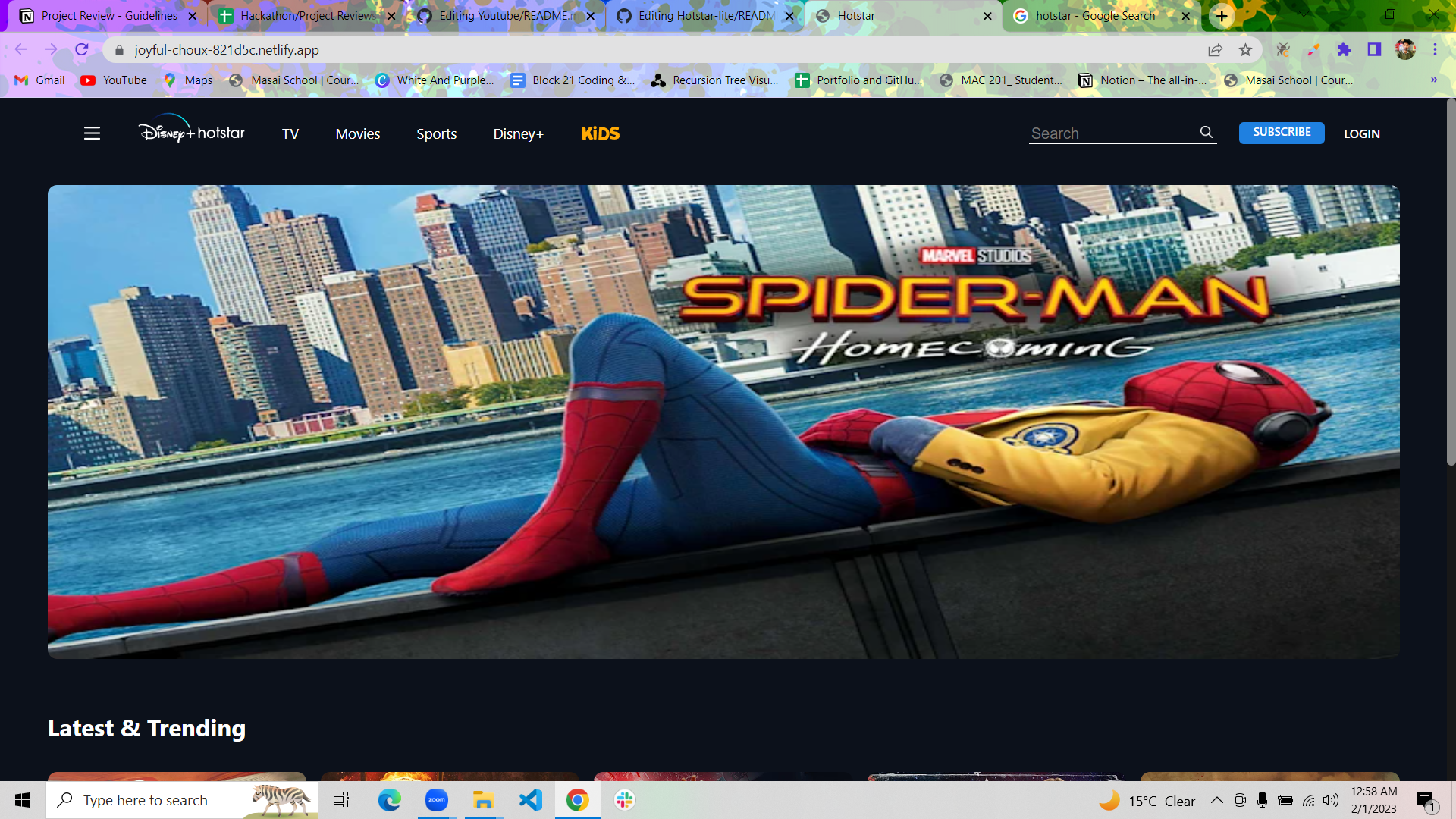
Task: Click the site lock icon
Action: (119, 50)
